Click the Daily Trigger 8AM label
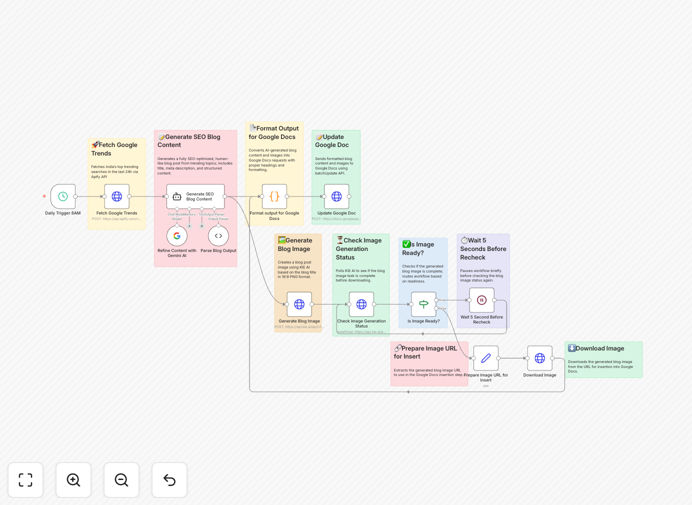 63,213
